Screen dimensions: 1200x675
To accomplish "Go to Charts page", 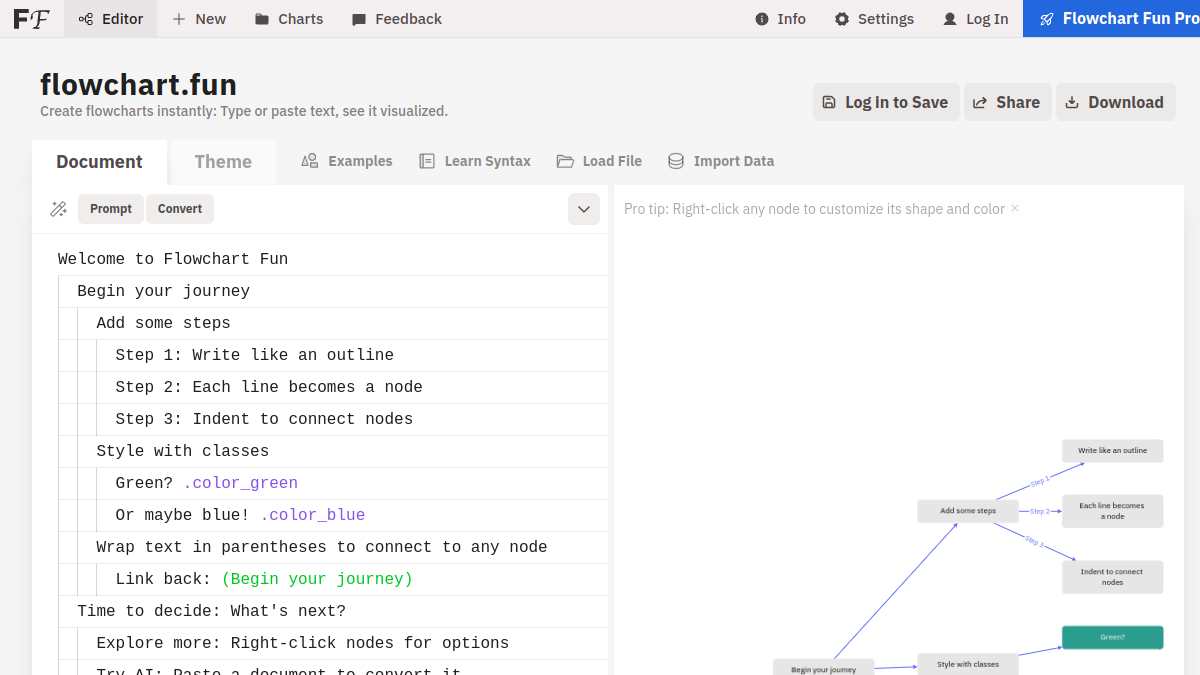I will pyautogui.click(x=289, y=19).
